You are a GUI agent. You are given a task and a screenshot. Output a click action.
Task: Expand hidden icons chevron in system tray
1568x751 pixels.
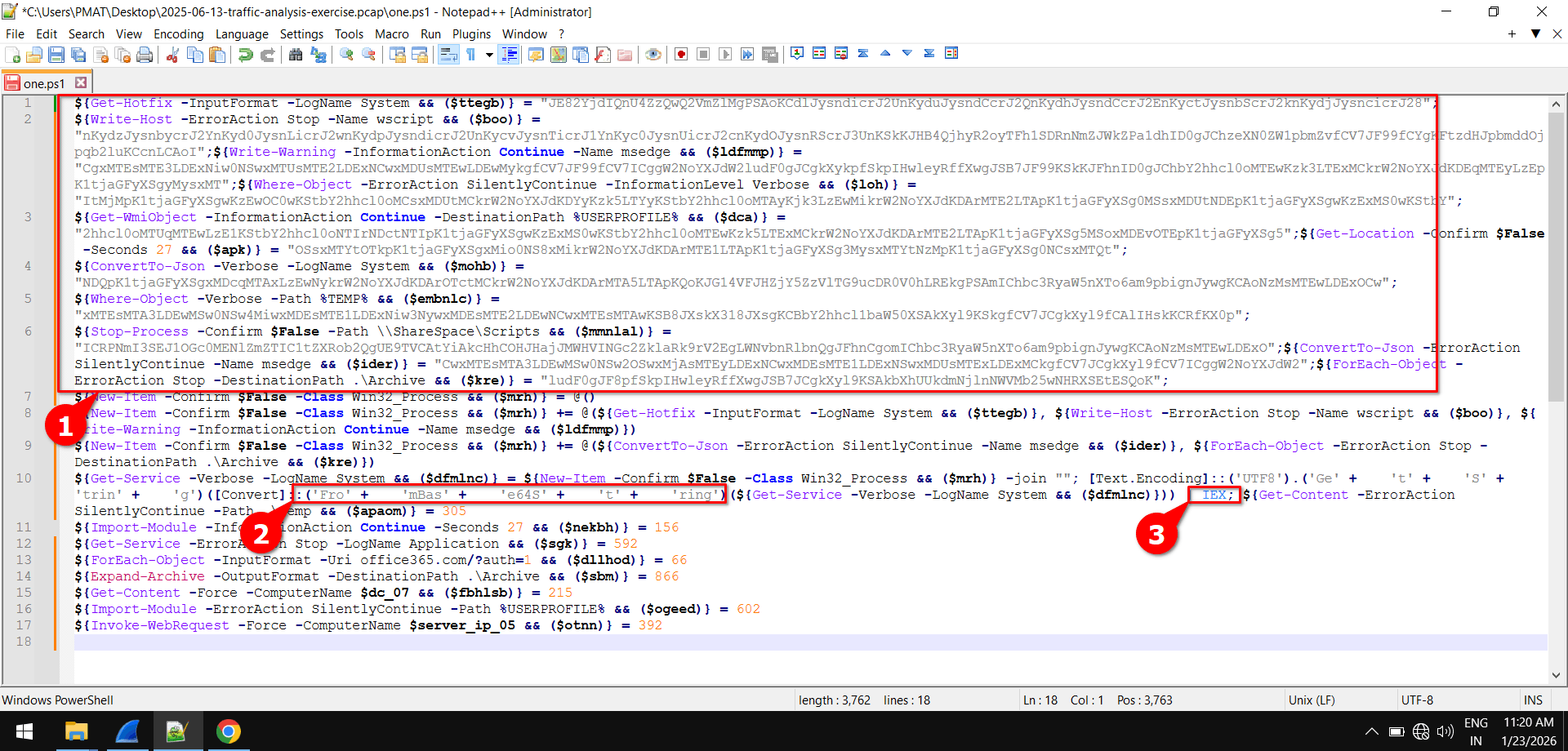pyautogui.click(x=1370, y=731)
